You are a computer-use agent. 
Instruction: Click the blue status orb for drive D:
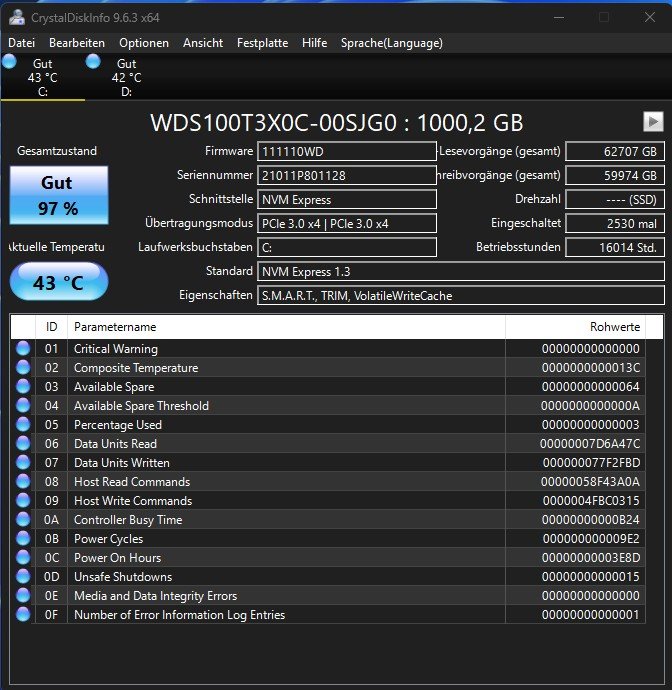93,62
